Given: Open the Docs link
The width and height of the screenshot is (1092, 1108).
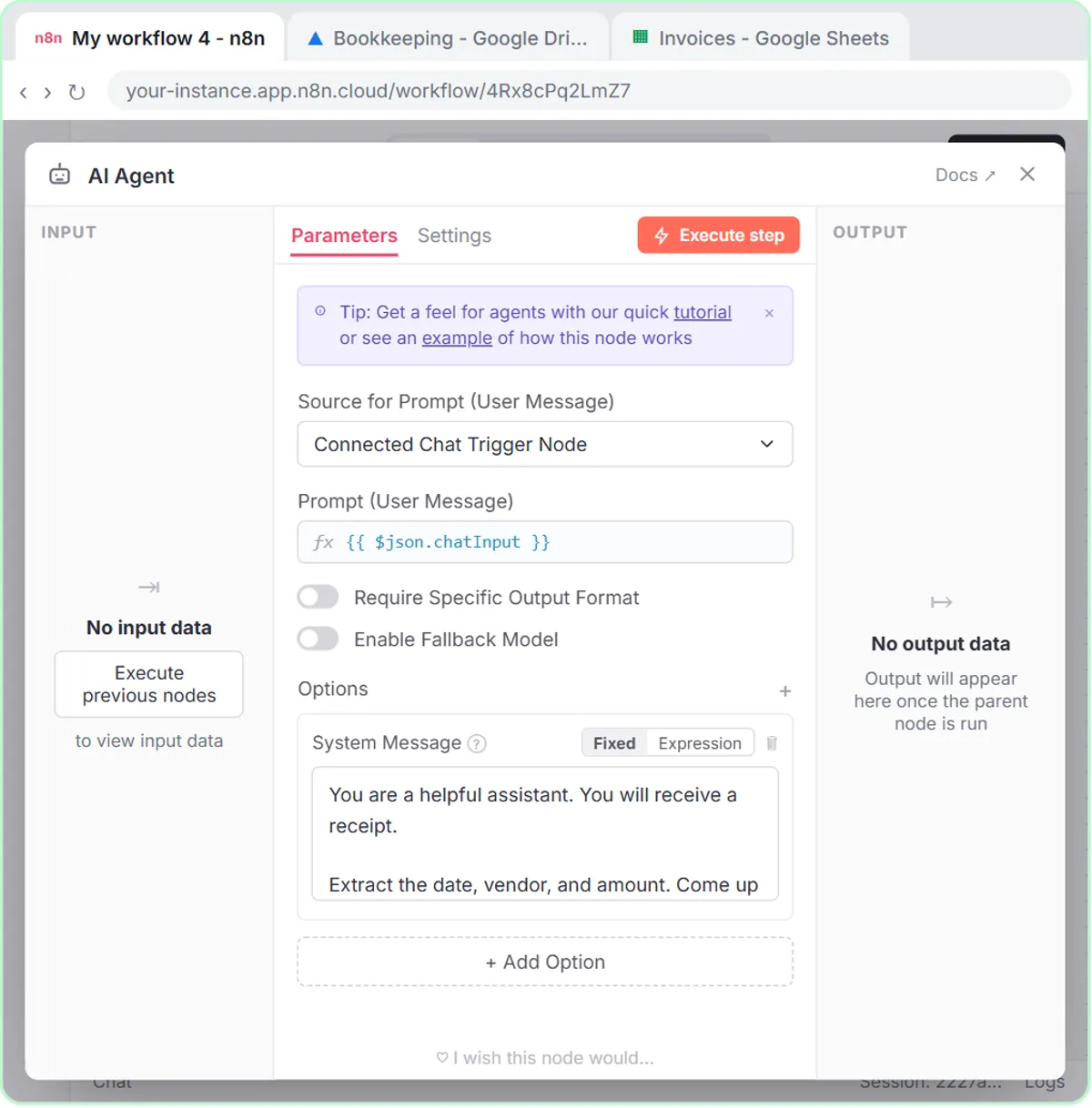Looking at the screenshot, I should 966,175.
